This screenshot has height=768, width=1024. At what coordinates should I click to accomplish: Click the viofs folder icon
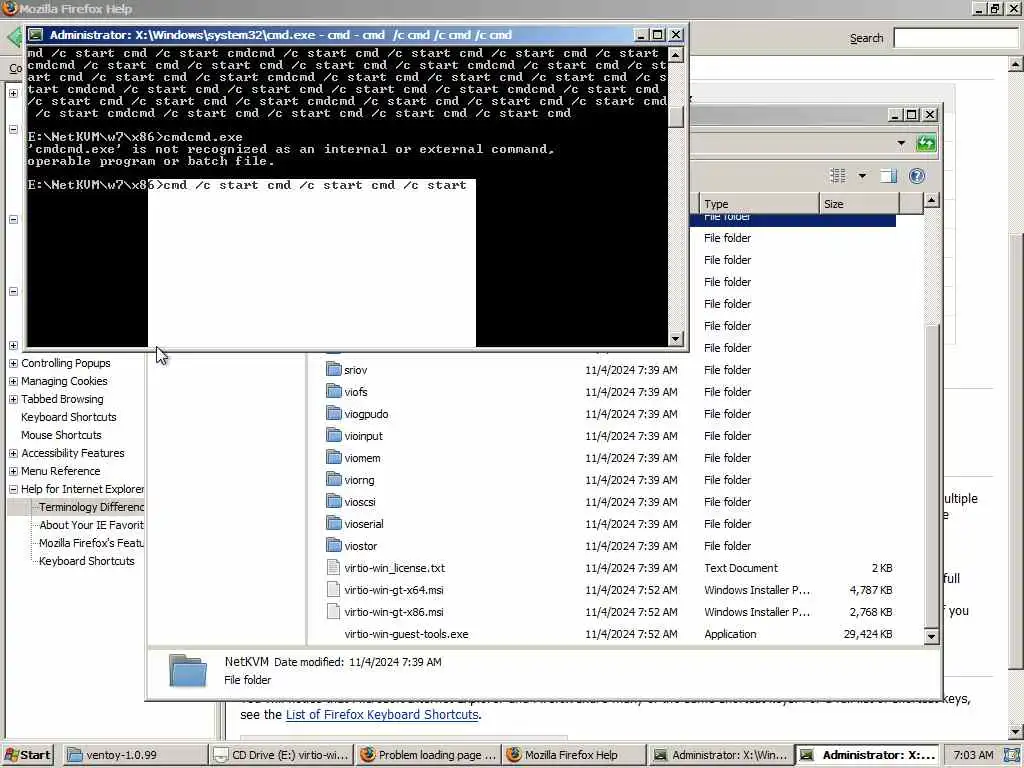click(334, 392)
